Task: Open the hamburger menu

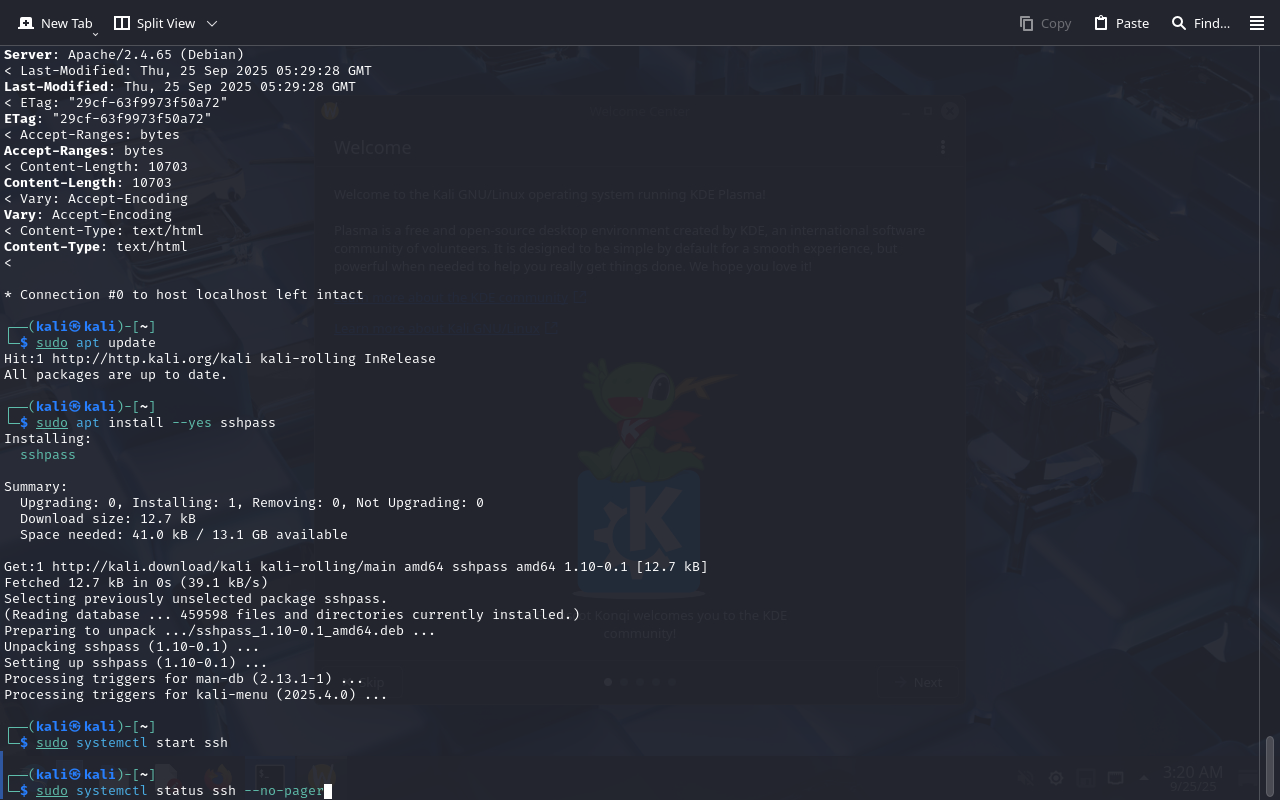Action: (1257, 23)
